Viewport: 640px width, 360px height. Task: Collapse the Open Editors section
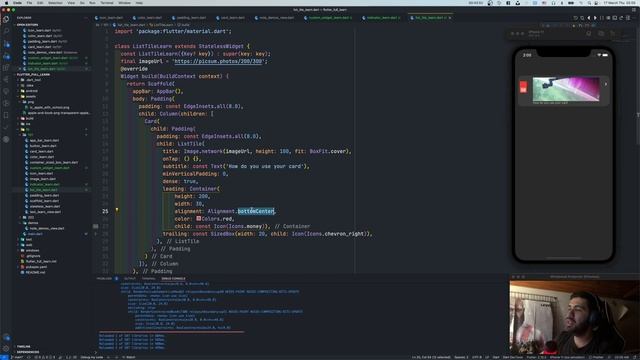(x=27, y=25)
